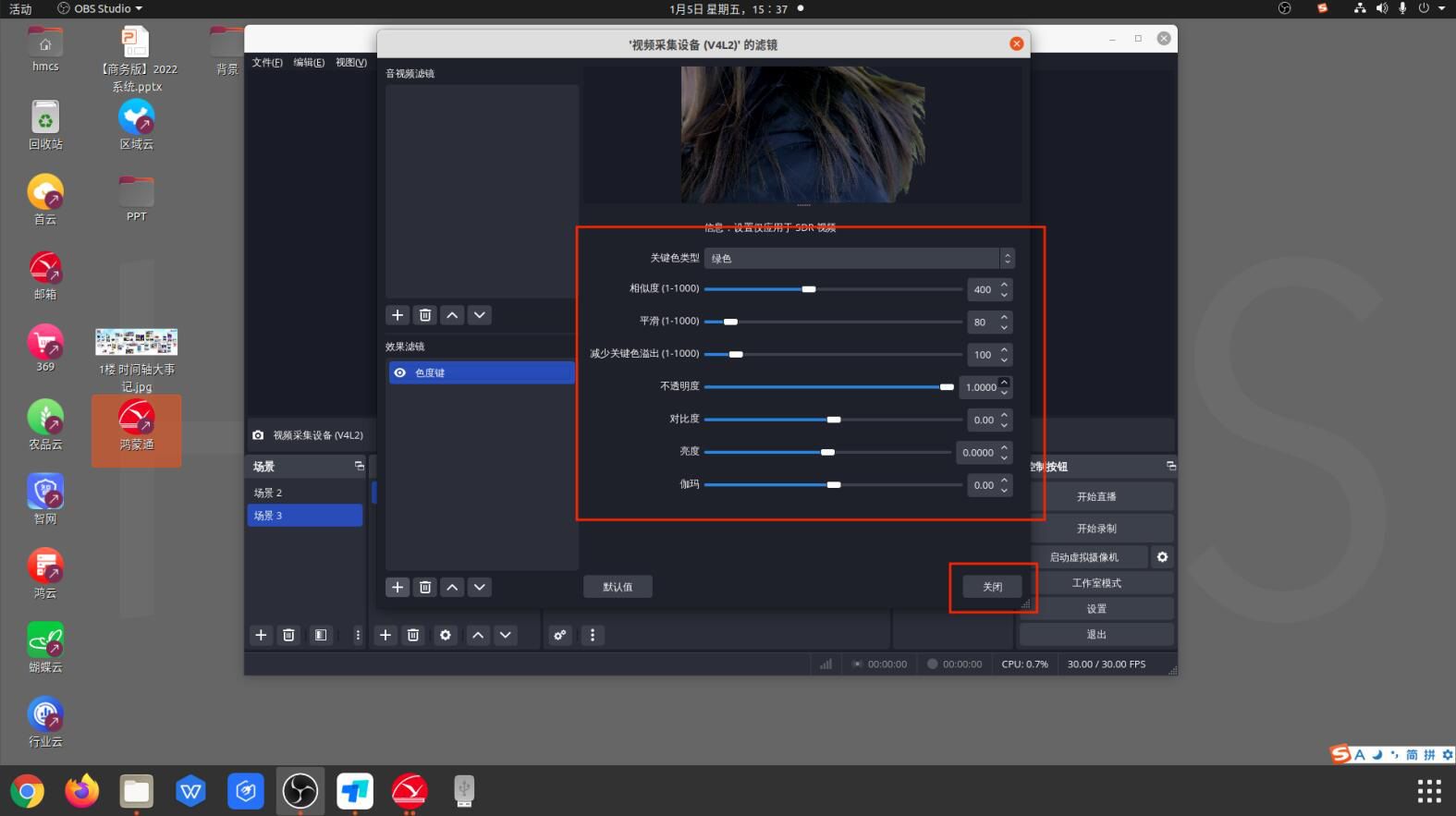This screenshot has height=816, width=1456.
Task: Increase 相似度 value with up stepper arrow
Action: pos(1005,285)
